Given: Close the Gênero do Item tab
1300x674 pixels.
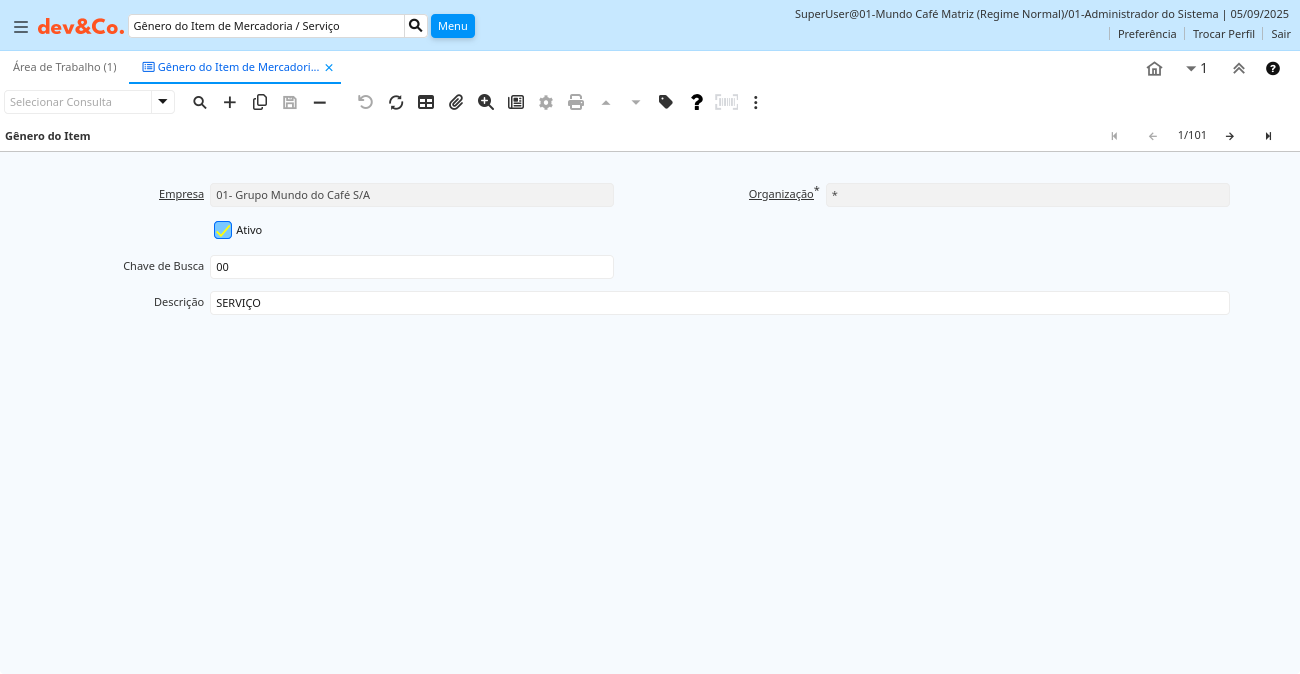Looking at the screenshot, I should pos(329,67).
